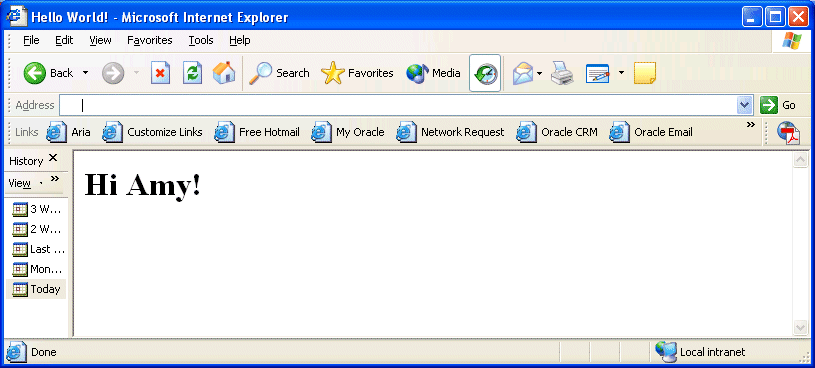Image resolution: width=815 pixels, height=368 pixels.
Task: Open the History View dropdown
Action: point(26,183)
